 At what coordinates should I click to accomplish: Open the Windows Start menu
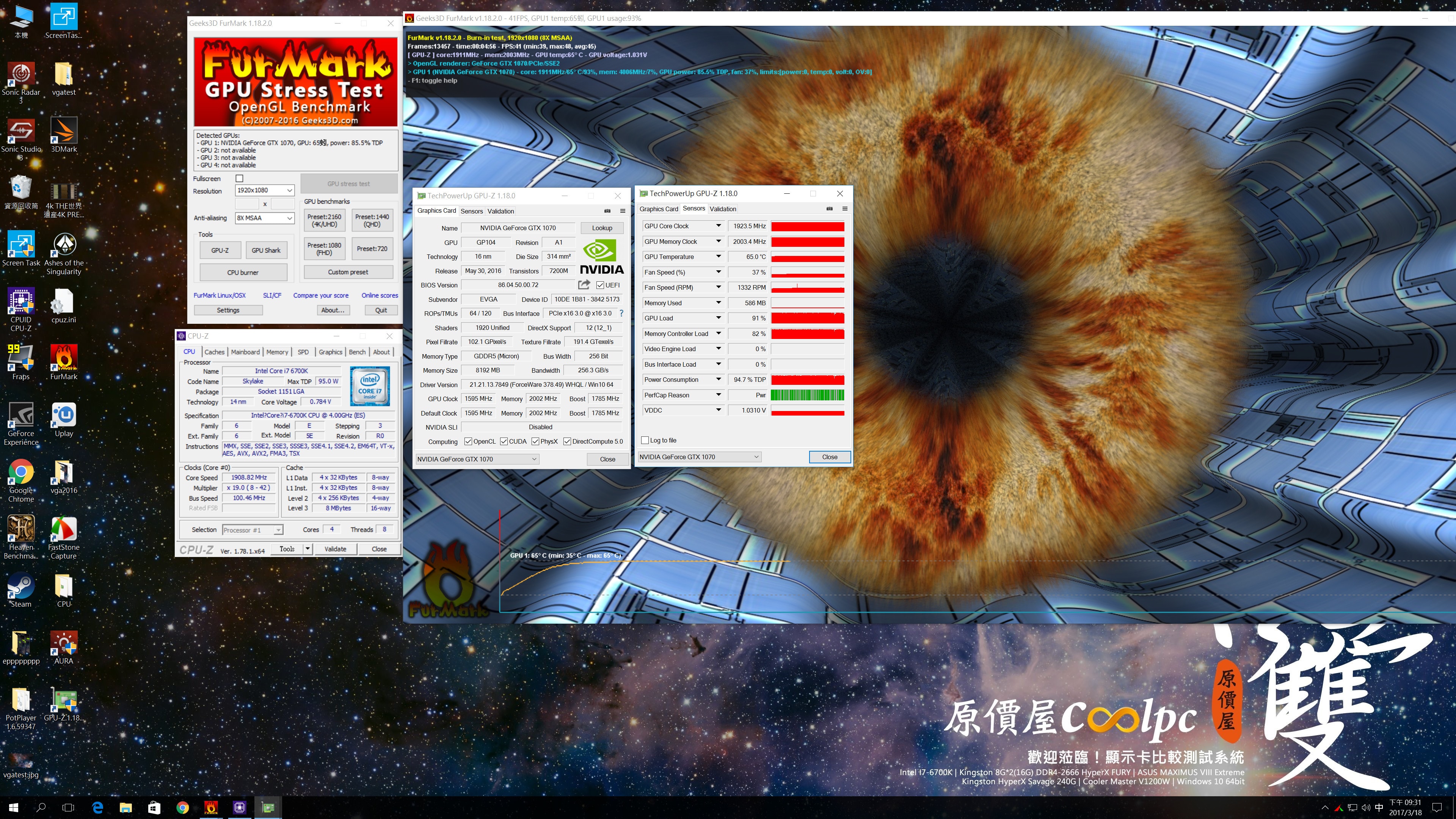tap(14, 808)
